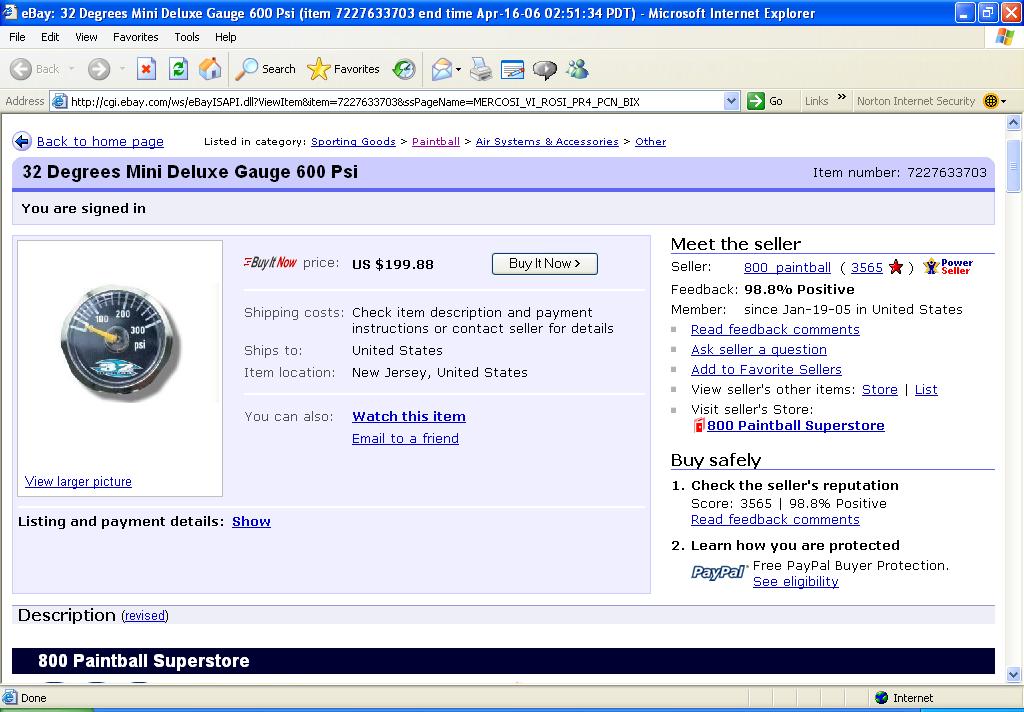Launch Messenger from the toolbar icon

577,69
